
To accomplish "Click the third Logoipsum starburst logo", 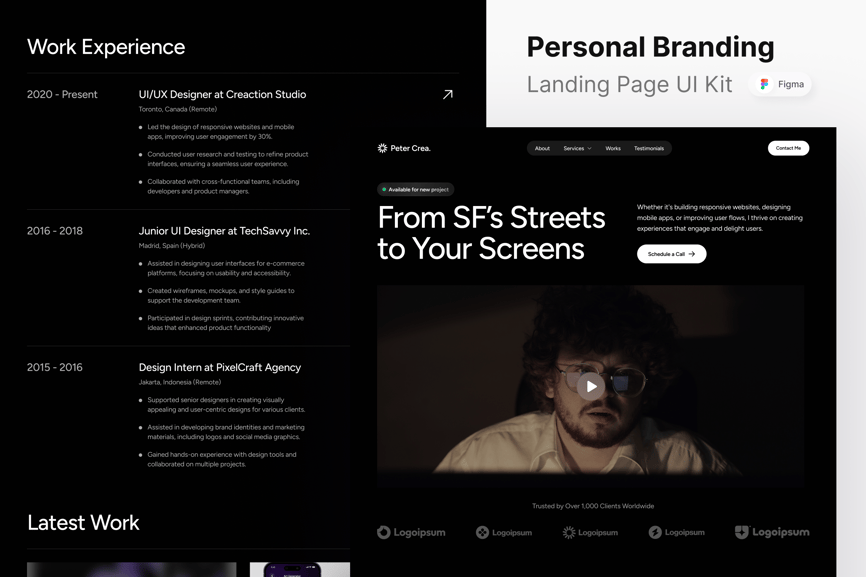I will (x=569, y=532).
